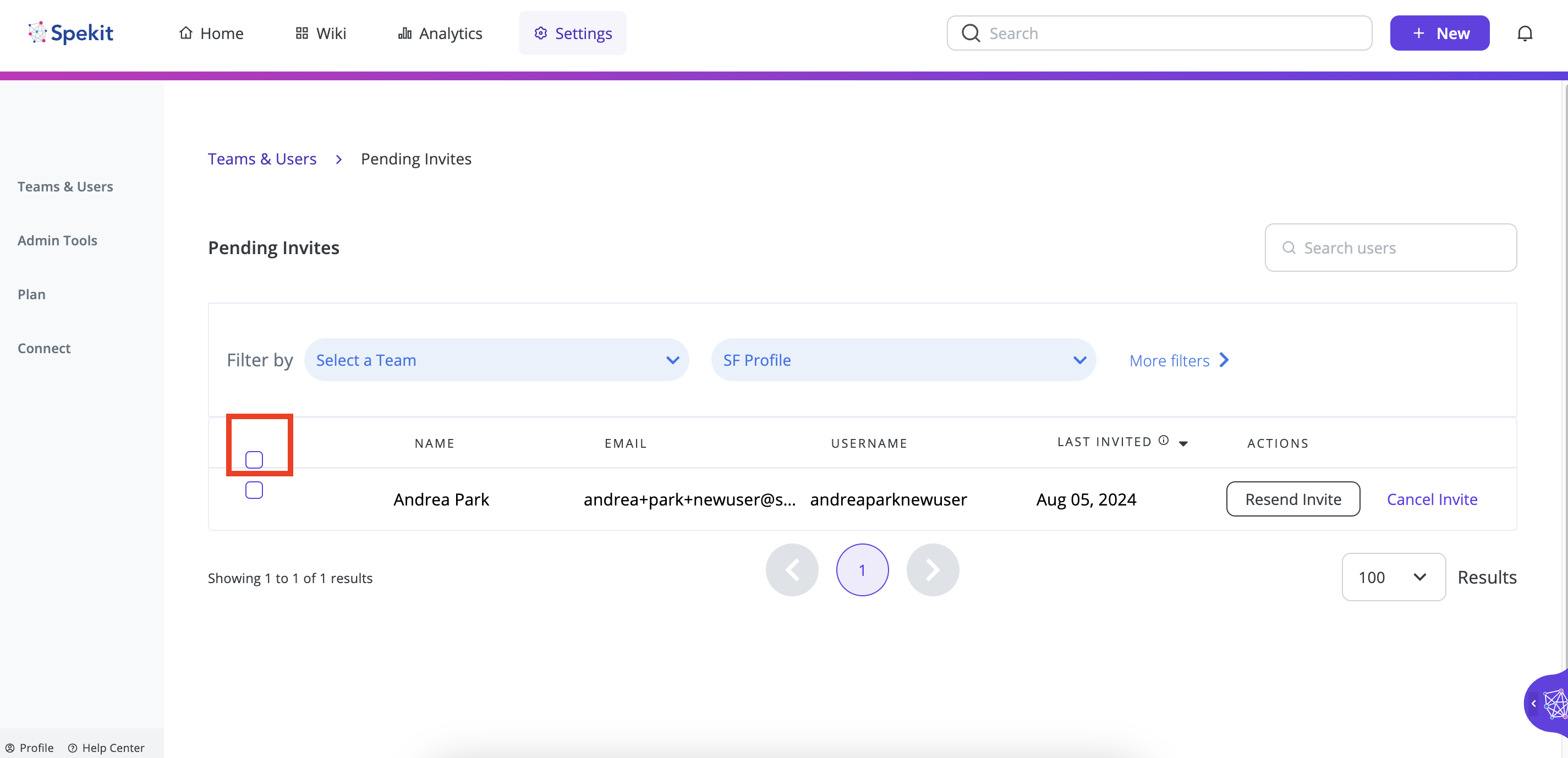Click the Aug 05, 2024 date cell
This screenshot has width=1568, height=758.
tap(1086, 499)
